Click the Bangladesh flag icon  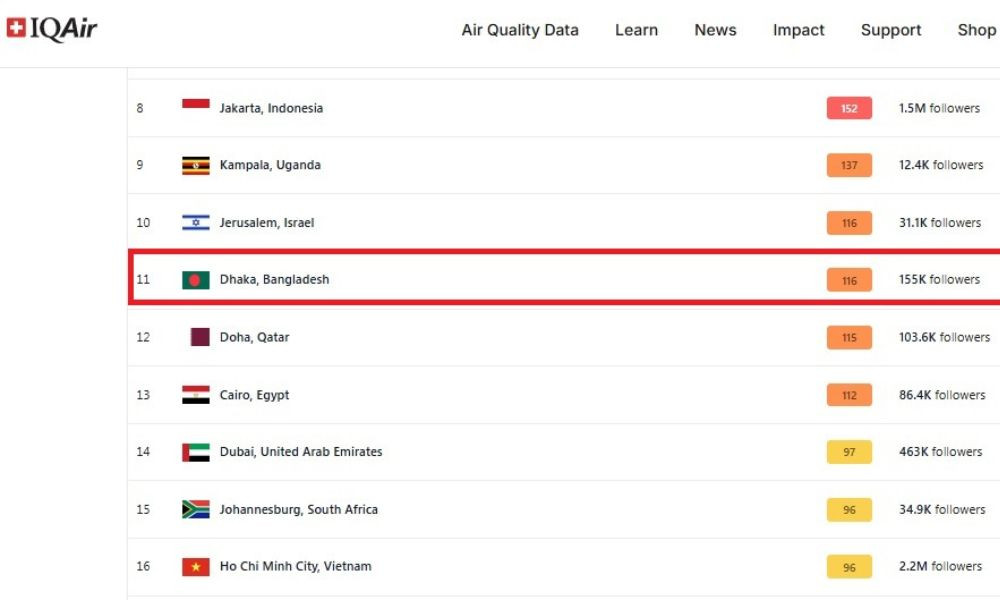196,280
